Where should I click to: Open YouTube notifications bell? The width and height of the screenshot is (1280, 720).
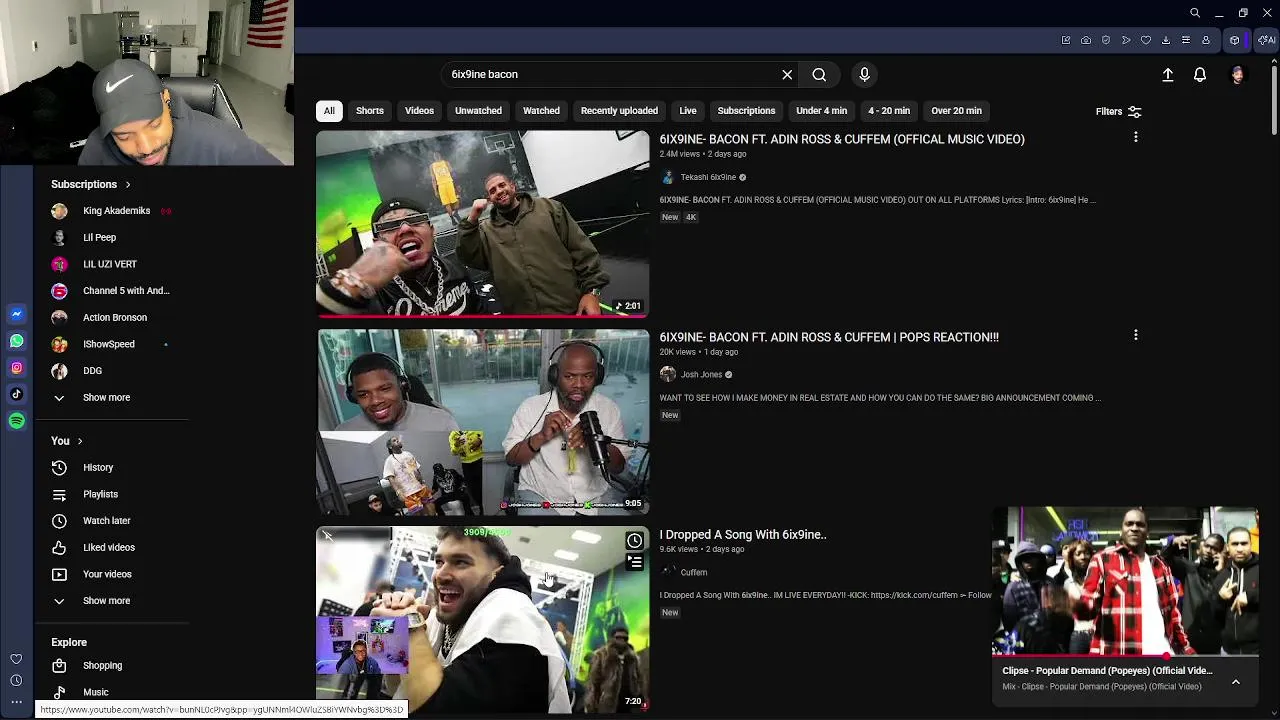[x=1200, y=75]
